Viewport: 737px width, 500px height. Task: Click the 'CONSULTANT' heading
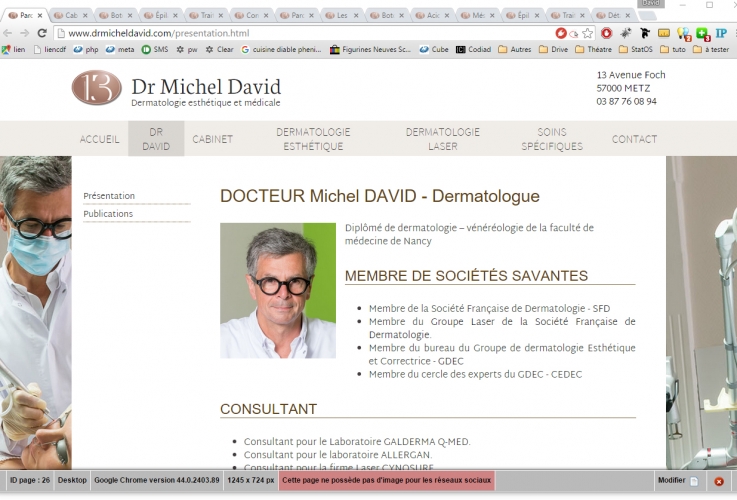(x=268, y=409)
